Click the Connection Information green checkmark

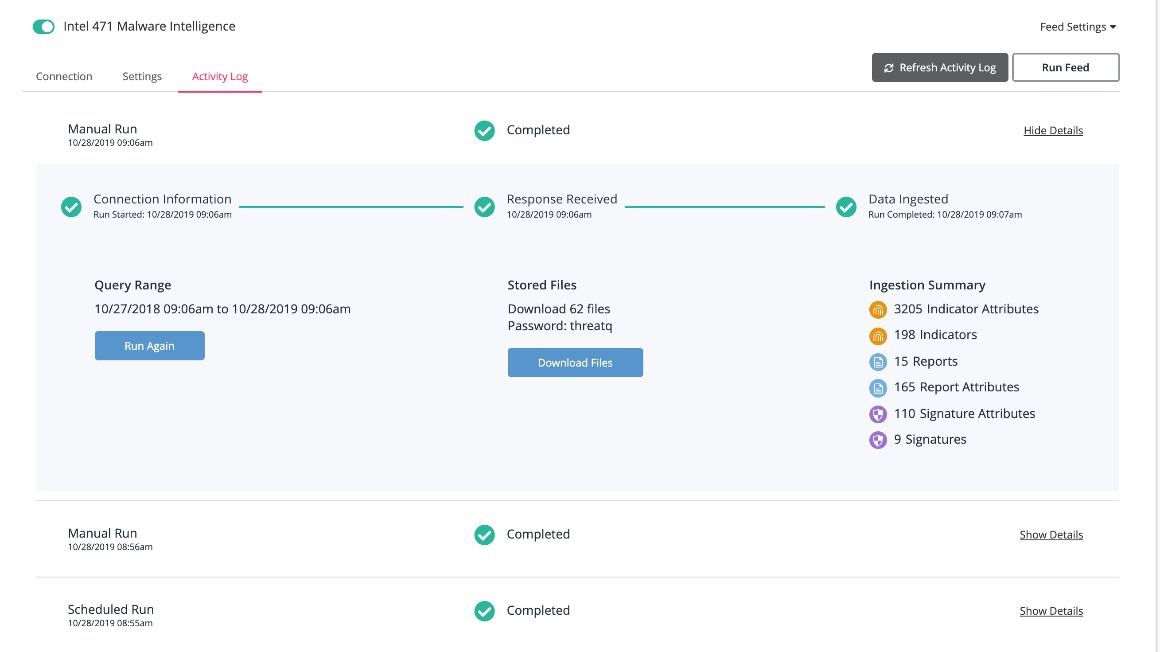[71, 207]
